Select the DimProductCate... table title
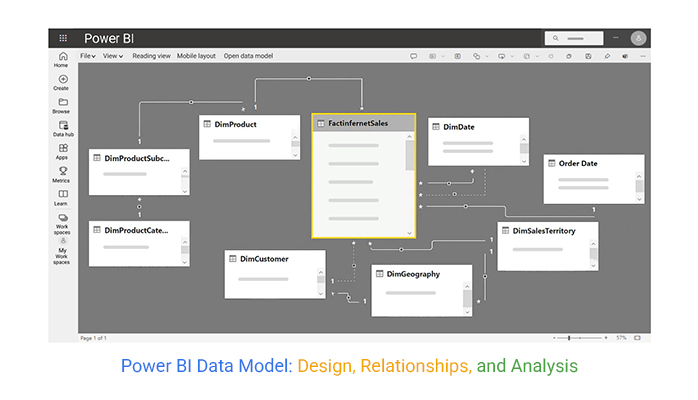The image size is (698, 400). point(136,230)
